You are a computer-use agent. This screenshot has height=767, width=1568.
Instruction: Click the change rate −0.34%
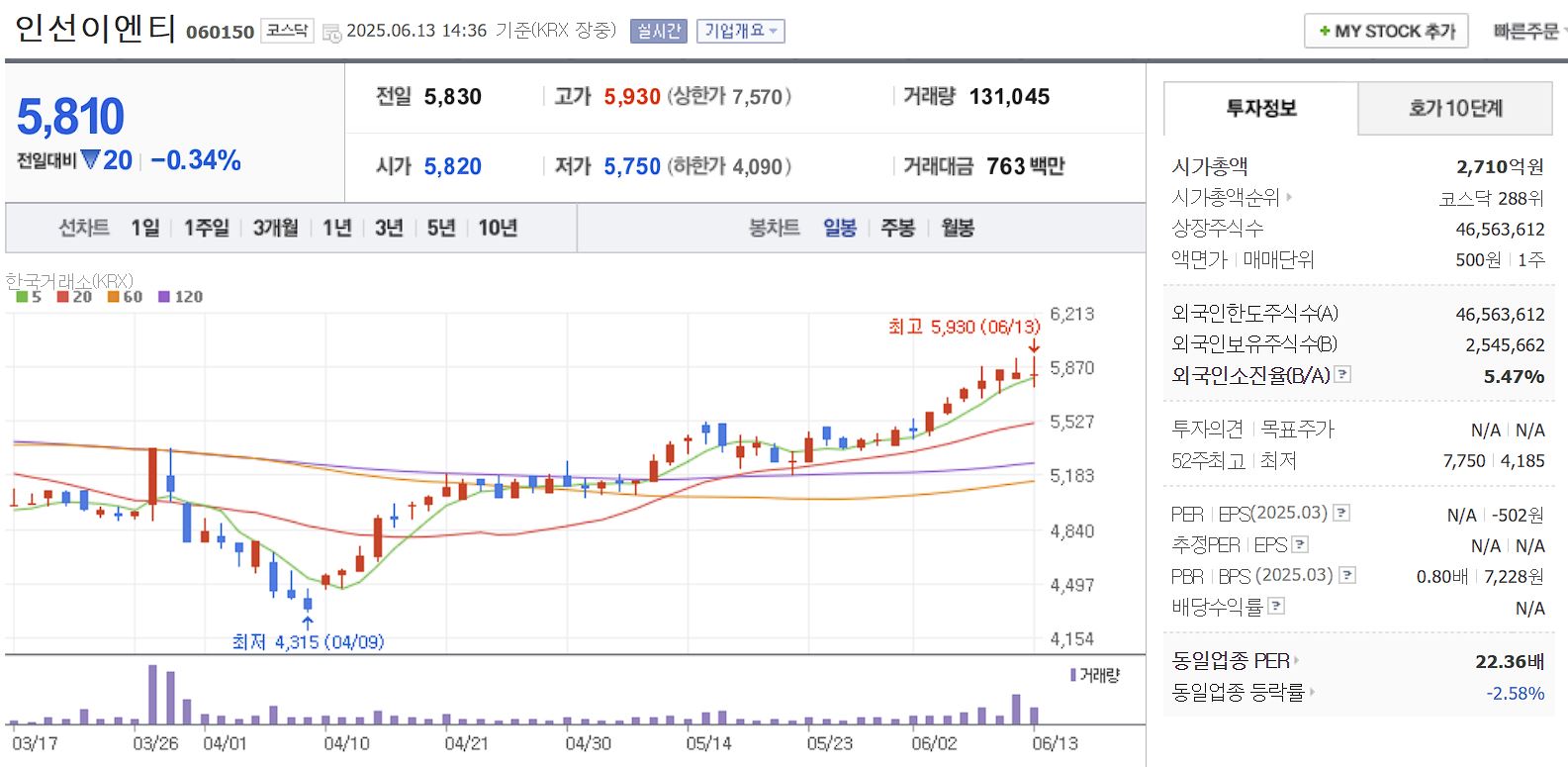tap(196, 160)
